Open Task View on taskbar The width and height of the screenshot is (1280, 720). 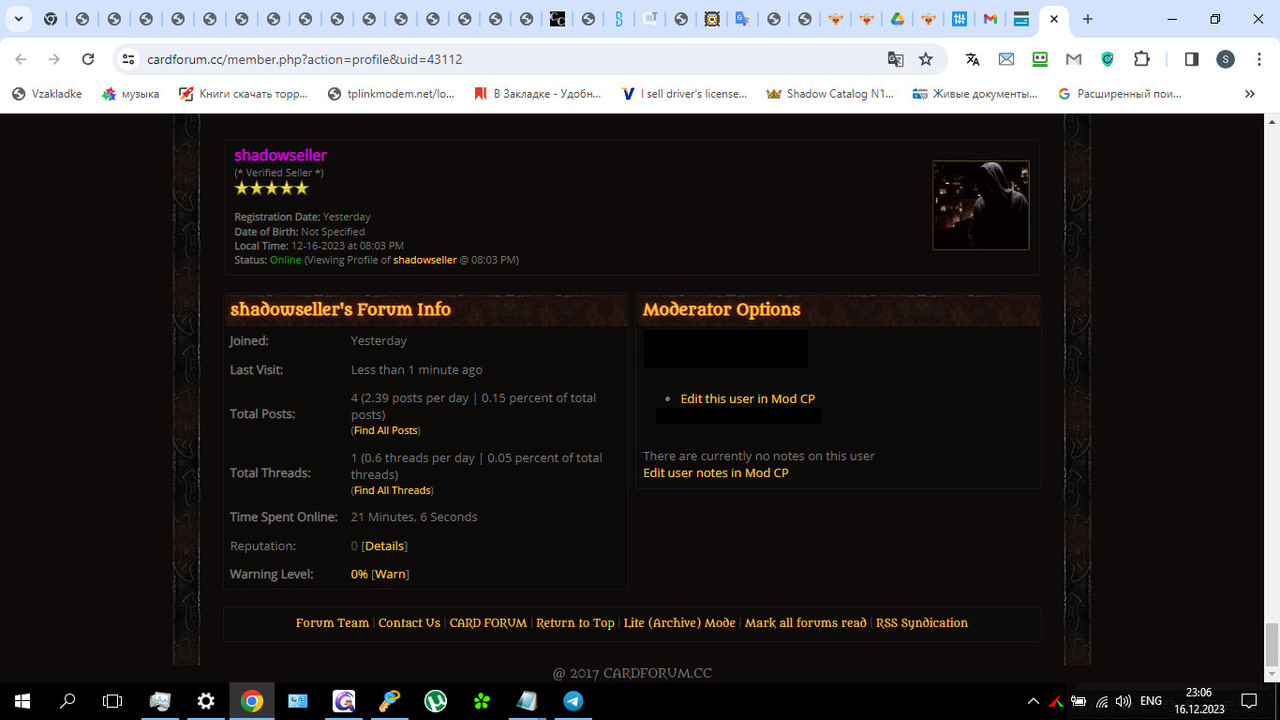point(113,701)
